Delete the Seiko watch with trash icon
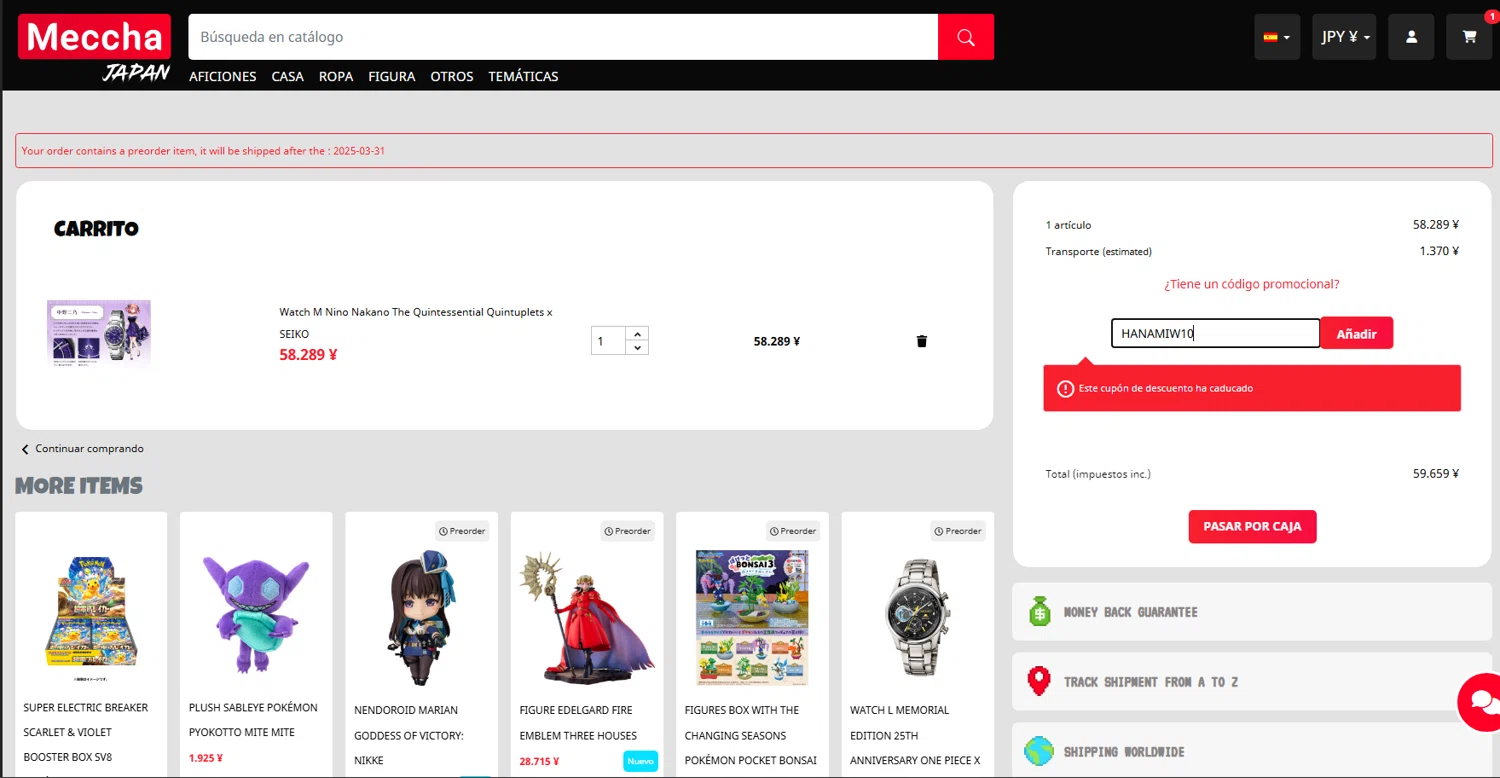Image resolution: width=1500 pixels, height=778 pixels. (x=922, y=341)
